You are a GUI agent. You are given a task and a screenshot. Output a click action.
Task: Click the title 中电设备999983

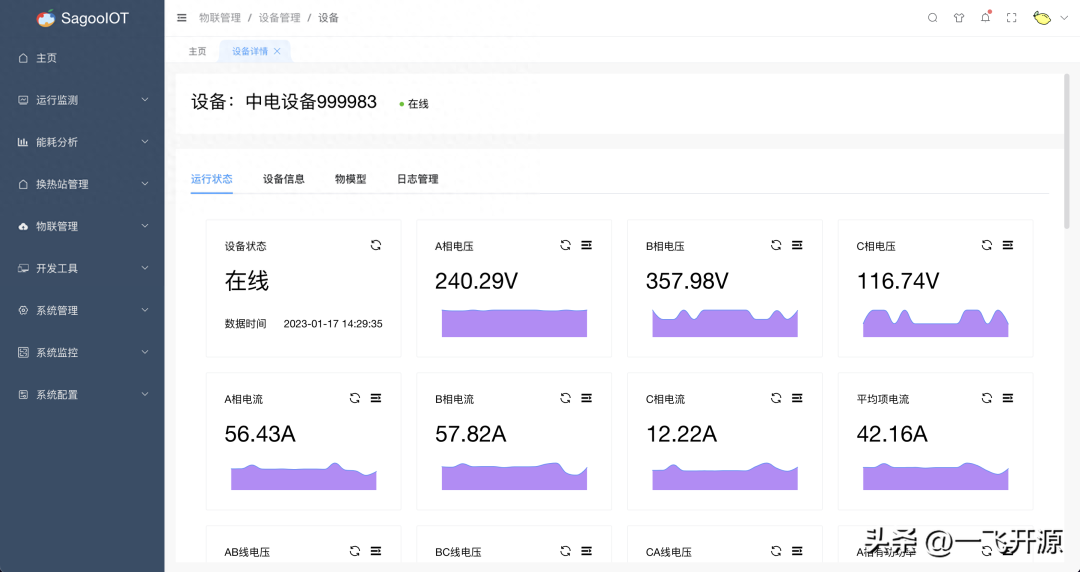point(311,102)
